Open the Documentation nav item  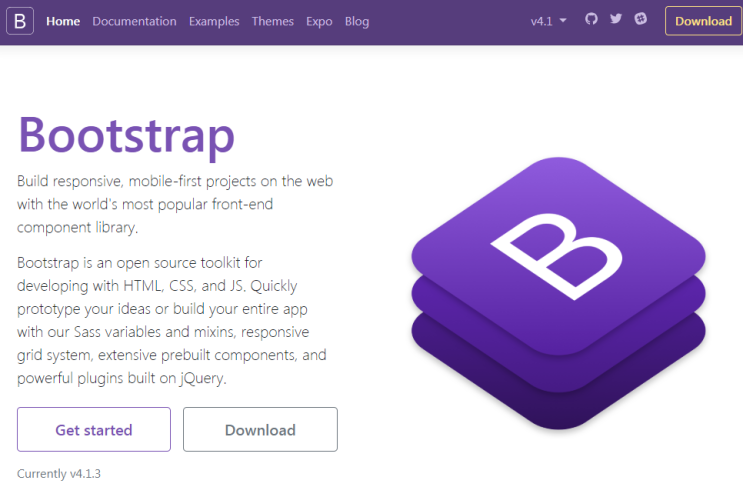(x=134, y=21)
